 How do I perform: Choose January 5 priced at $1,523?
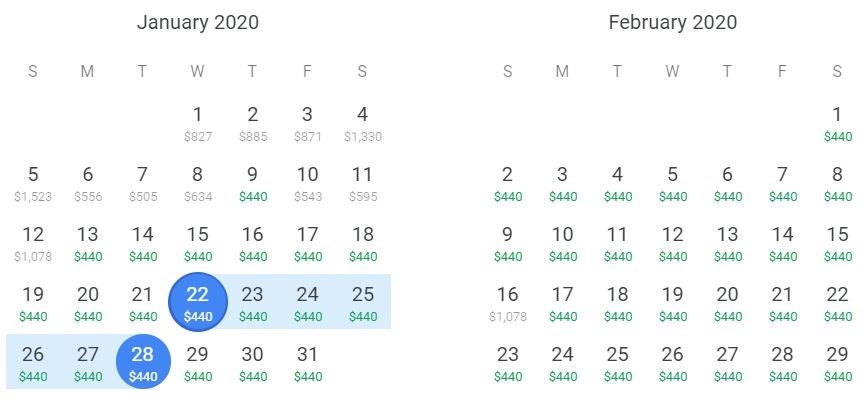tap(33, 183)
